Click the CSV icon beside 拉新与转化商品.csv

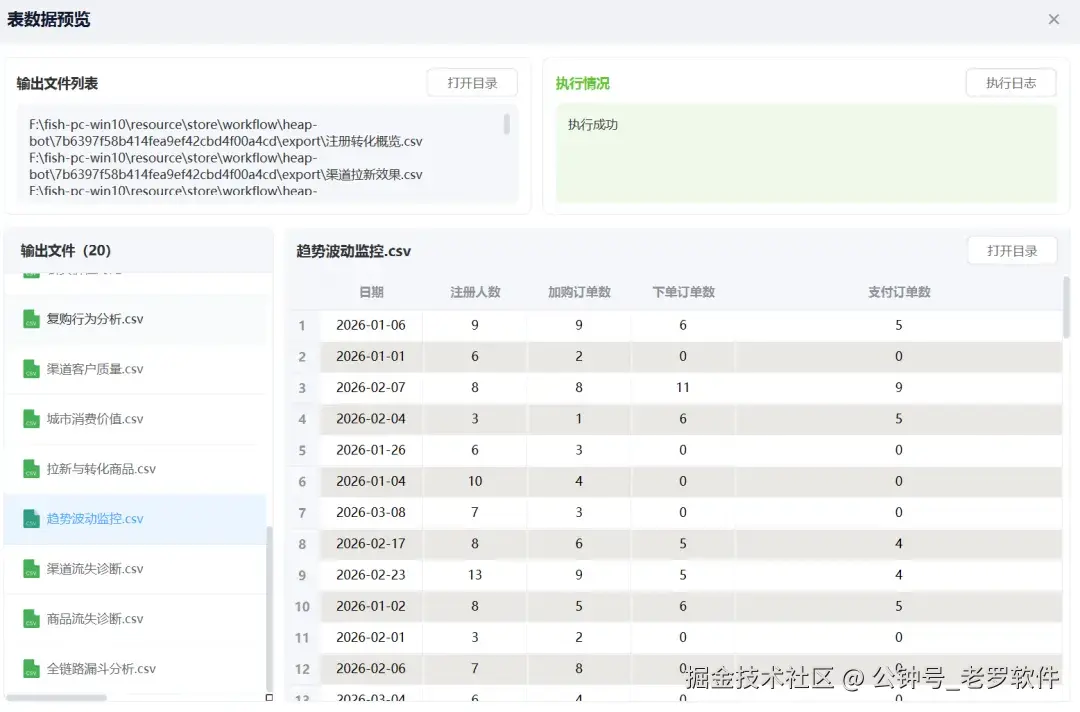31,469
